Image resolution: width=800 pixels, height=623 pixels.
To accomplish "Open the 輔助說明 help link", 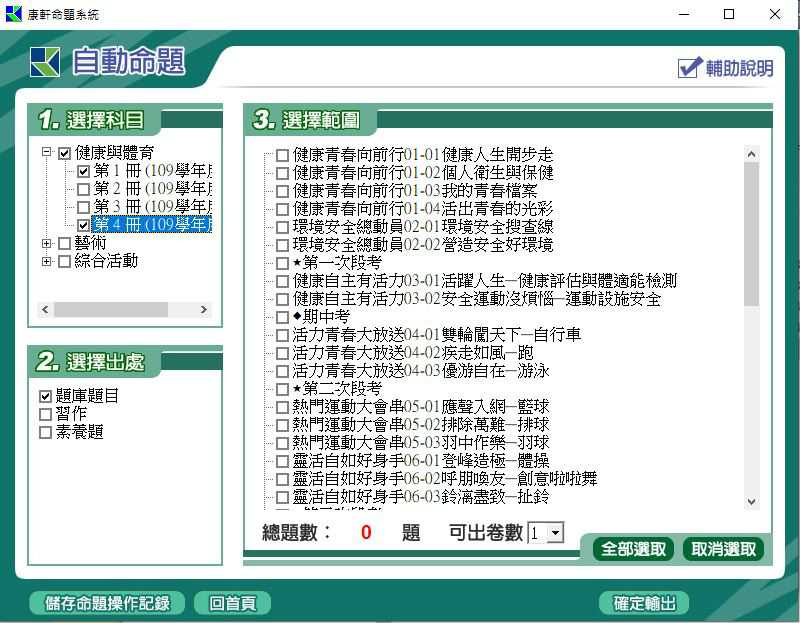I will (726, 67).
